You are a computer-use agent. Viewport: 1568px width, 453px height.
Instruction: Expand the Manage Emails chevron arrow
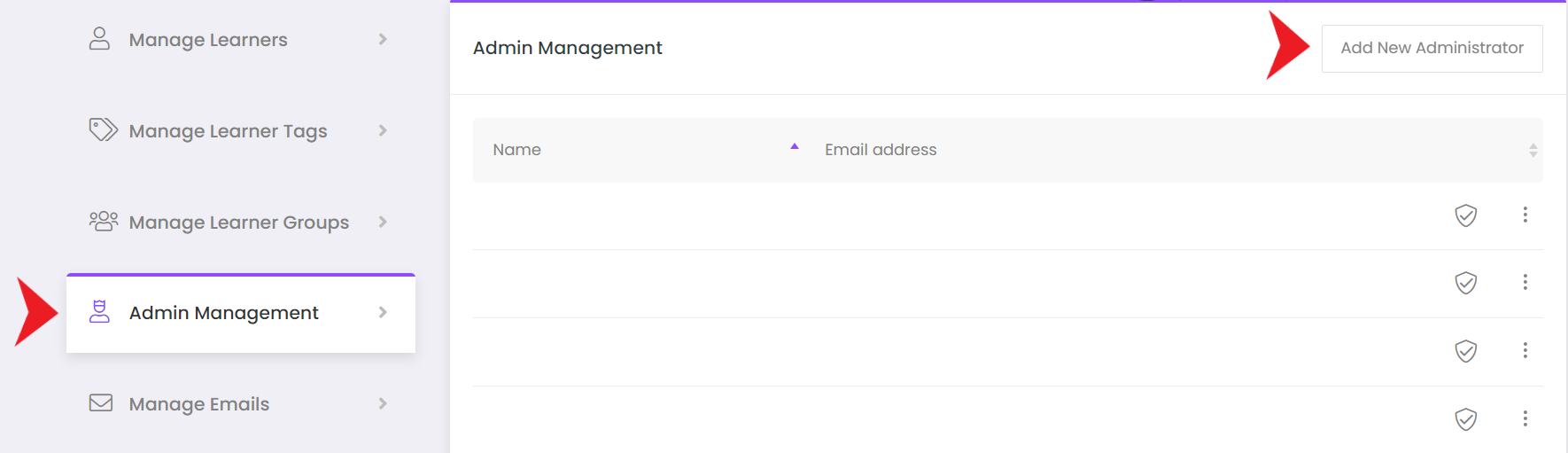point(383,403)
